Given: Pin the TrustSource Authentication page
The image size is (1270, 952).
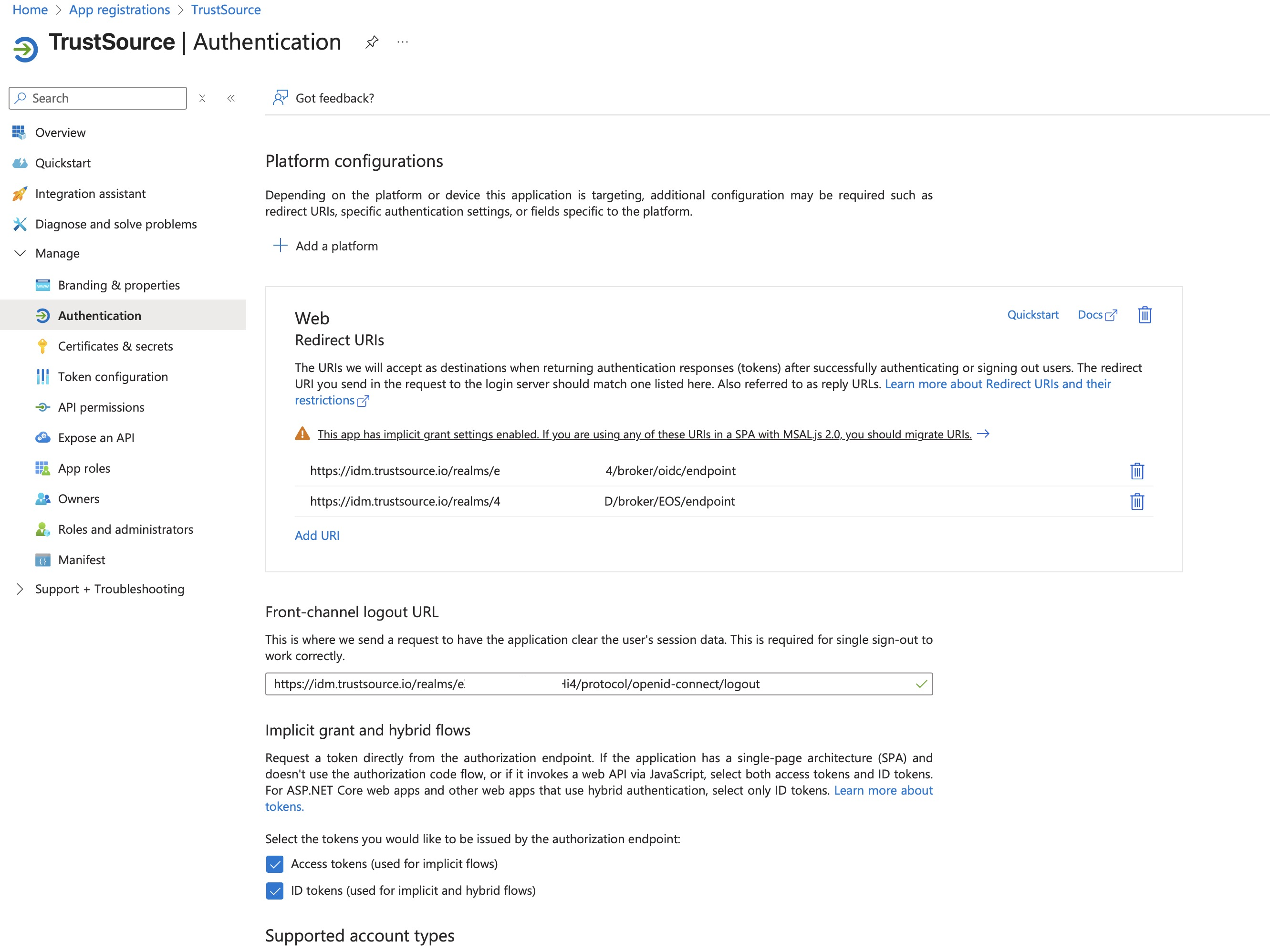Looking at the screenshot, I should (372, 42).
